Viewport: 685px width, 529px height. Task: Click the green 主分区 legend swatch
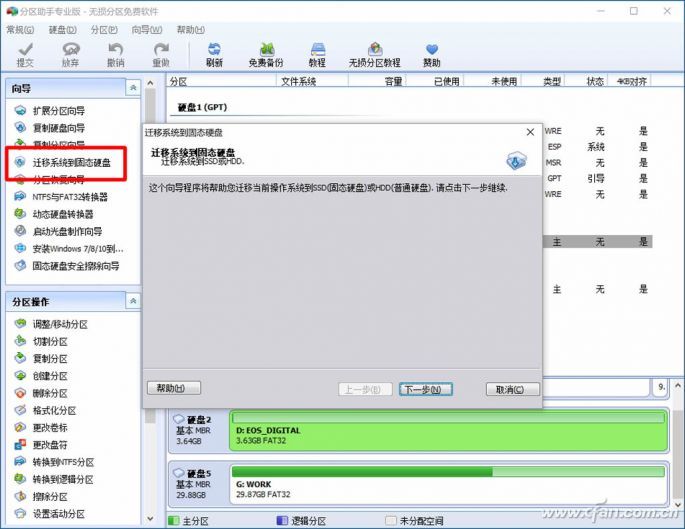173,521
